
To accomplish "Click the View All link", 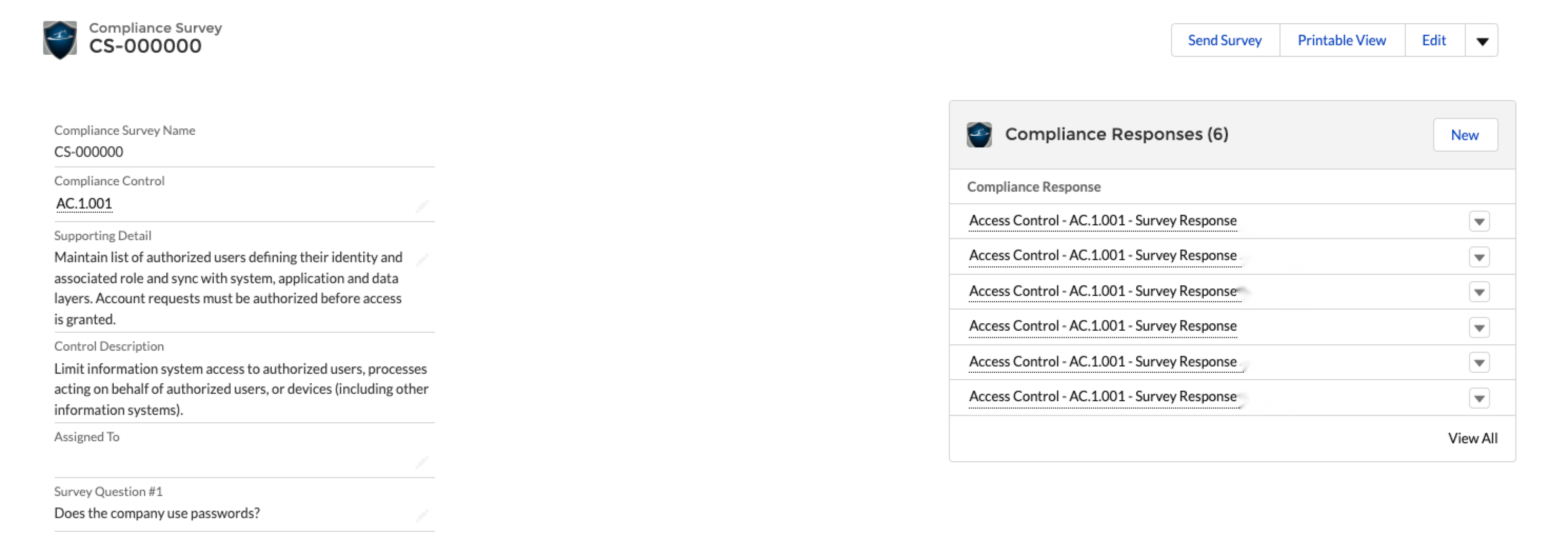I will tap(1472, 438).
